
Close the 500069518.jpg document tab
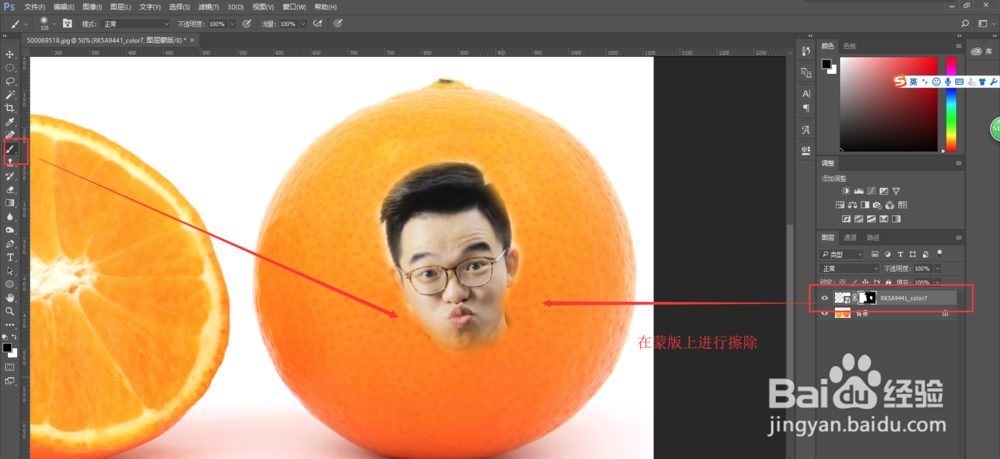tap(192, 40)
